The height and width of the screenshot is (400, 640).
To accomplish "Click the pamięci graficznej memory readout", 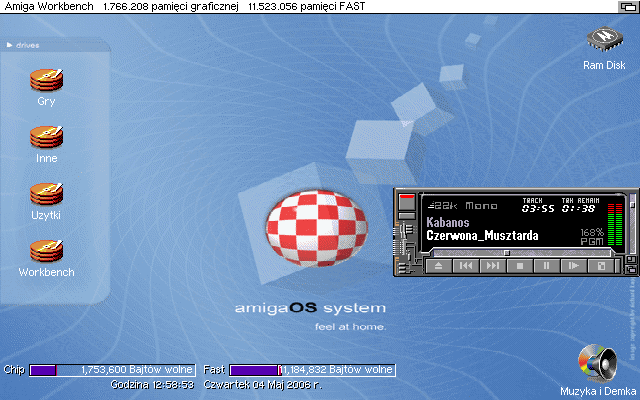I will click(171, 7).
